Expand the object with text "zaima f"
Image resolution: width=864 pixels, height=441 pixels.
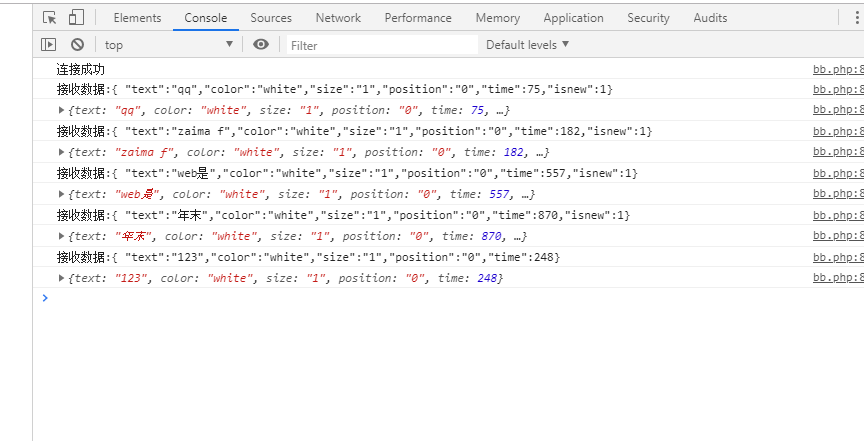coord(62,152)
